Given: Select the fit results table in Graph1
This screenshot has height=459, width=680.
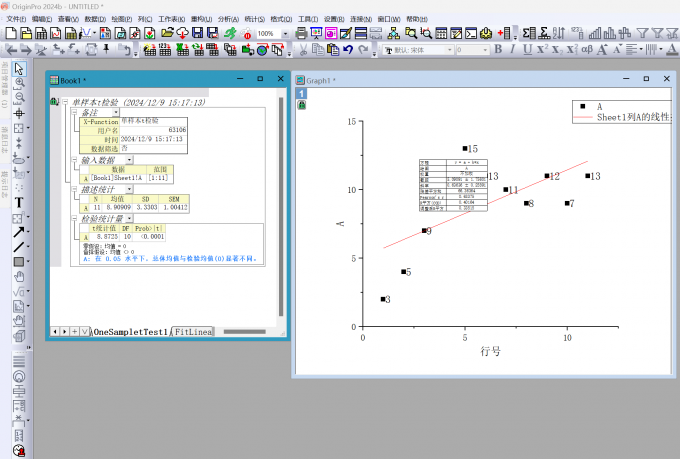Looking at the screenshot, I should (453, 185).
